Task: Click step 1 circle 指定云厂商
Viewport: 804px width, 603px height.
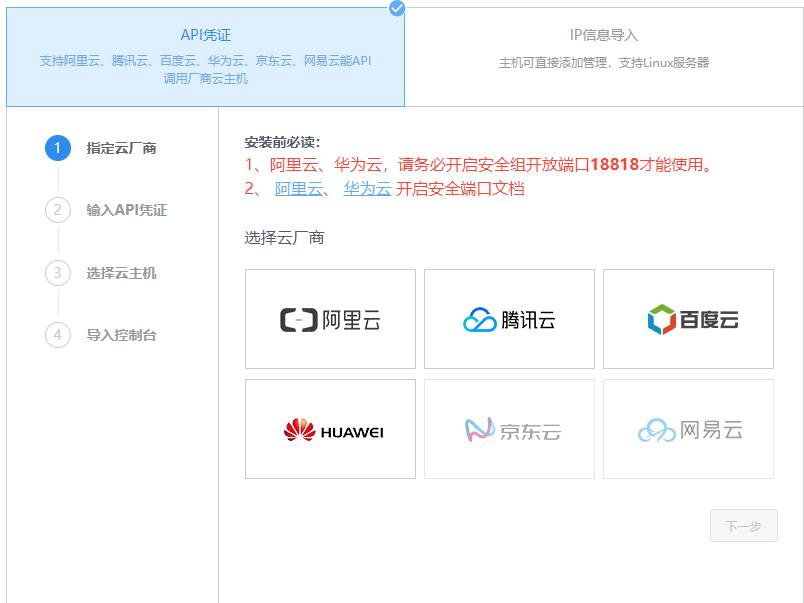Action: click(x=58, y=148)
